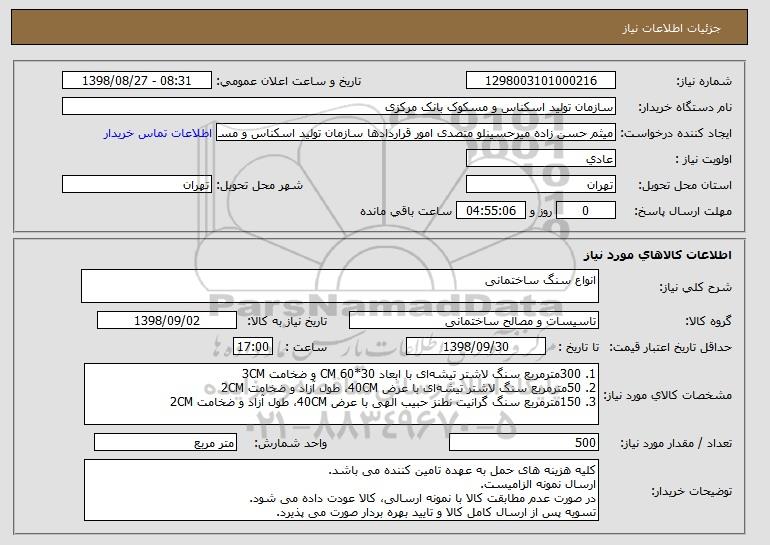
Task: Click note line تسویه پس از ارسال کامل کالا
Action: pyautogui.click(x=437, y=513)
